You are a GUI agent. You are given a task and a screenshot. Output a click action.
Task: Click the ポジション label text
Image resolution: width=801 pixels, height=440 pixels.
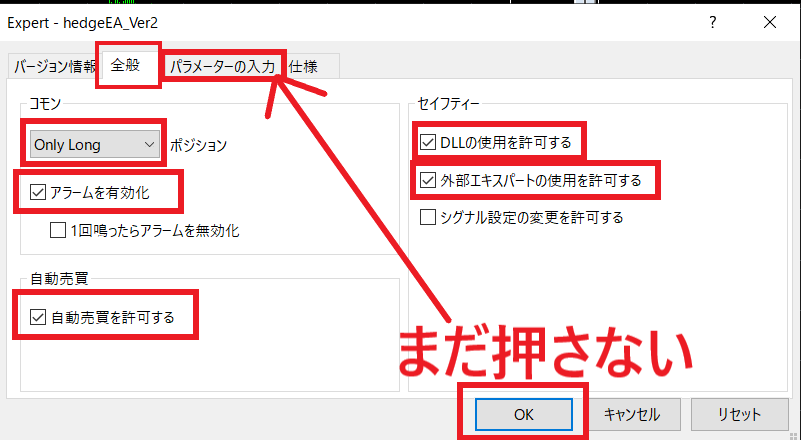(x=198, y=145)
